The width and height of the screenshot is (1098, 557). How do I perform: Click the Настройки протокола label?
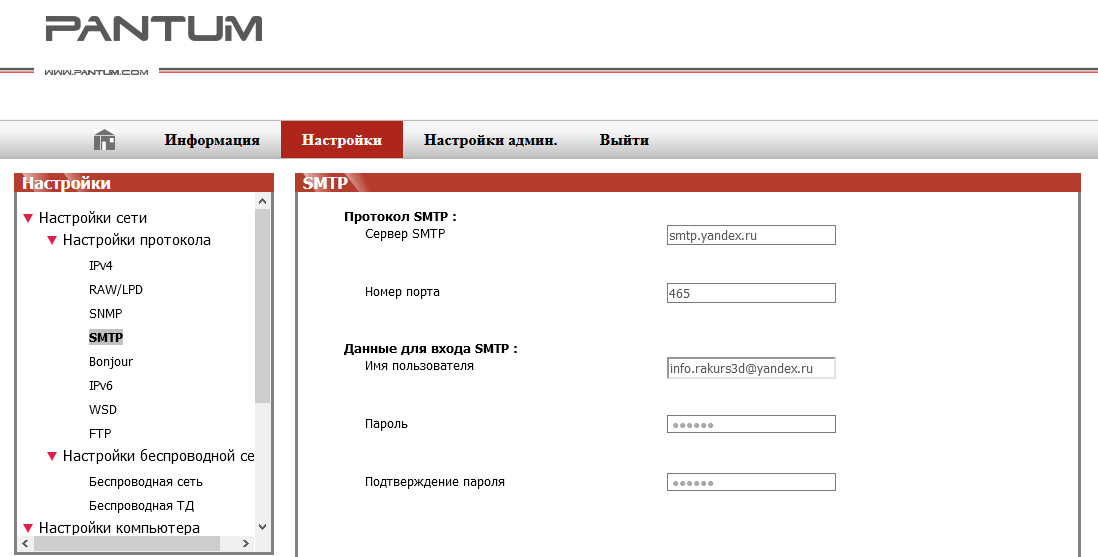137,240
